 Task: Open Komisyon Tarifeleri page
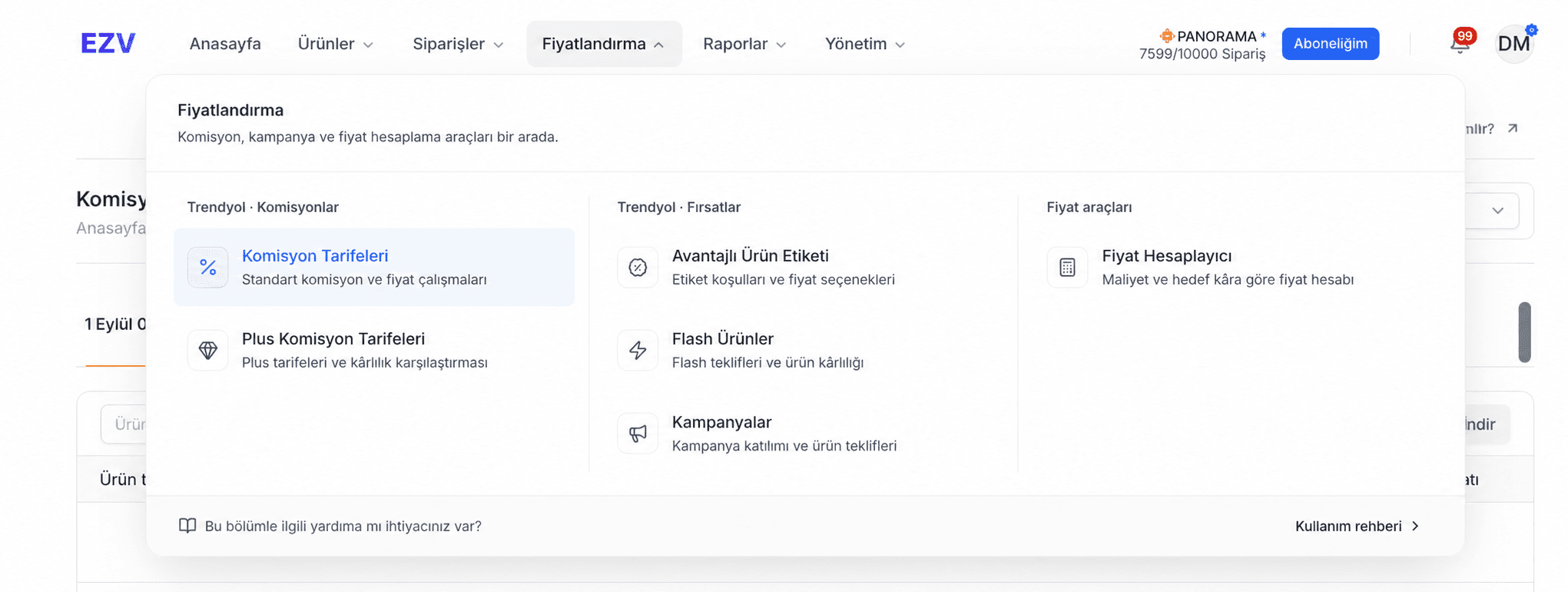coord(374,267)
